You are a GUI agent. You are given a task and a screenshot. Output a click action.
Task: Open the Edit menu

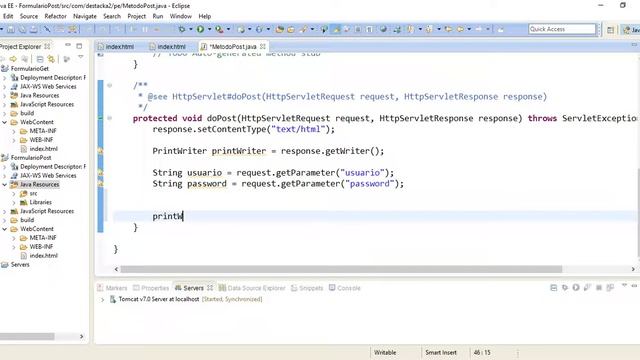(x=8, y=16)
